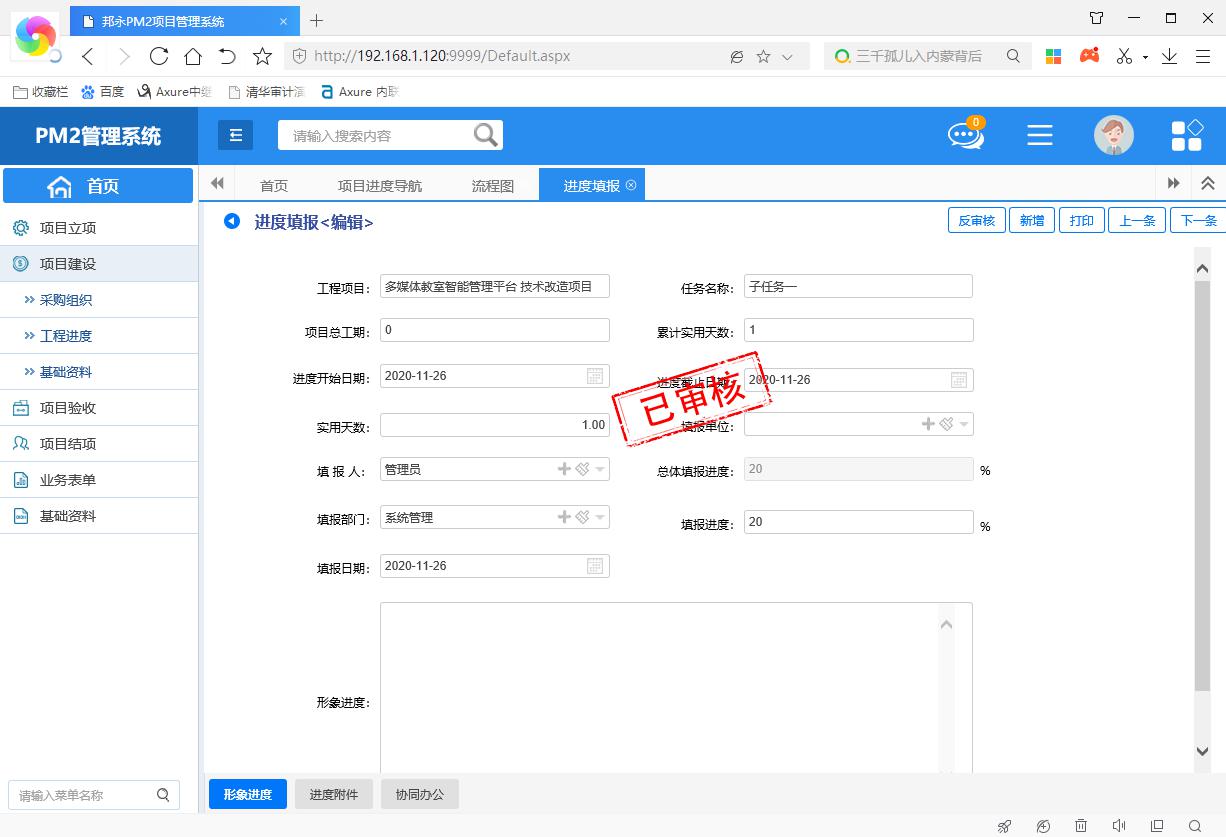The height and width of the screenshot is (837, 1226).
Task: Click the app grid icon in header
Action: click(x=1186, y=135)
